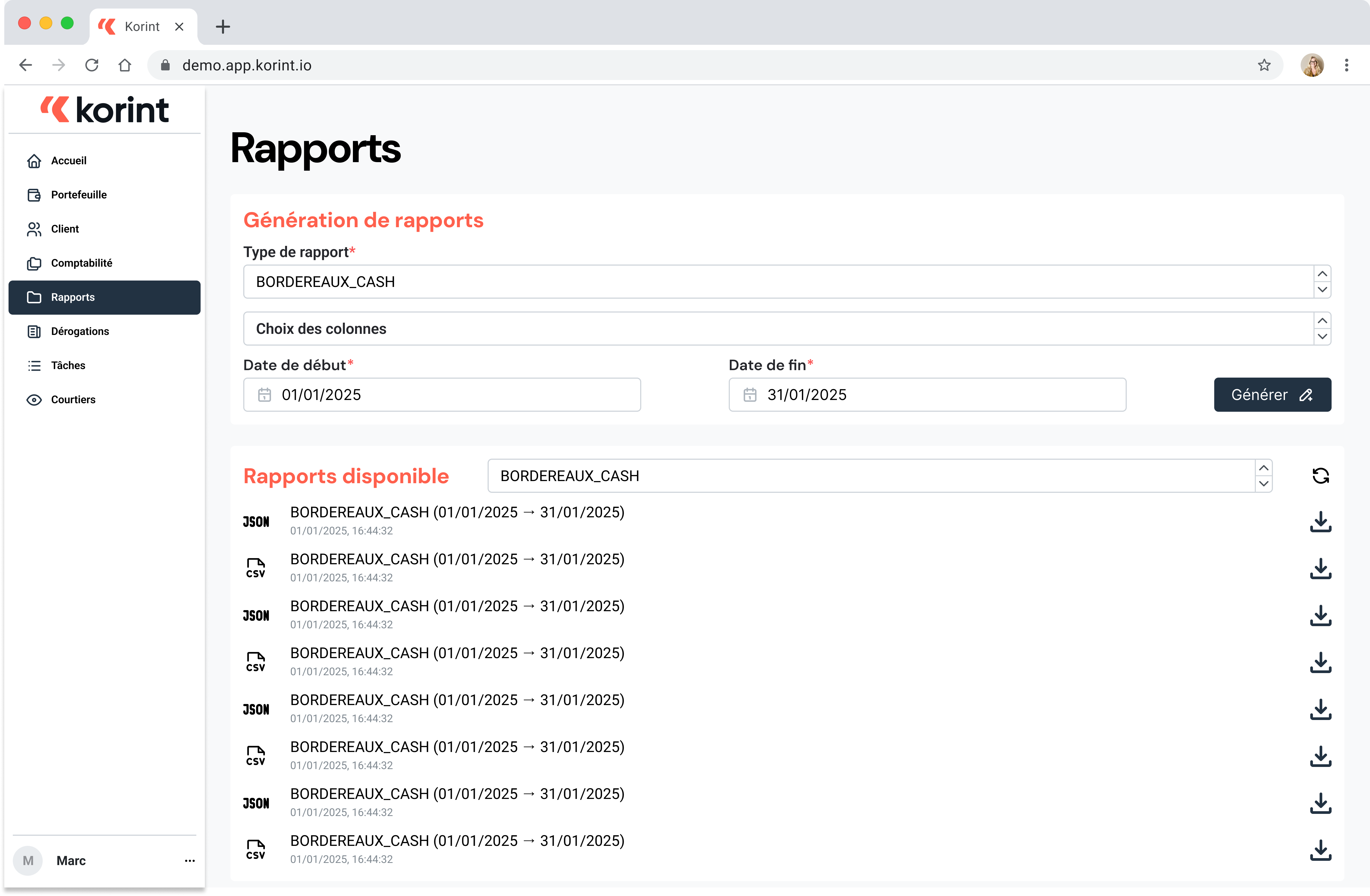Click the first CSV file type icon

(256, 568)
